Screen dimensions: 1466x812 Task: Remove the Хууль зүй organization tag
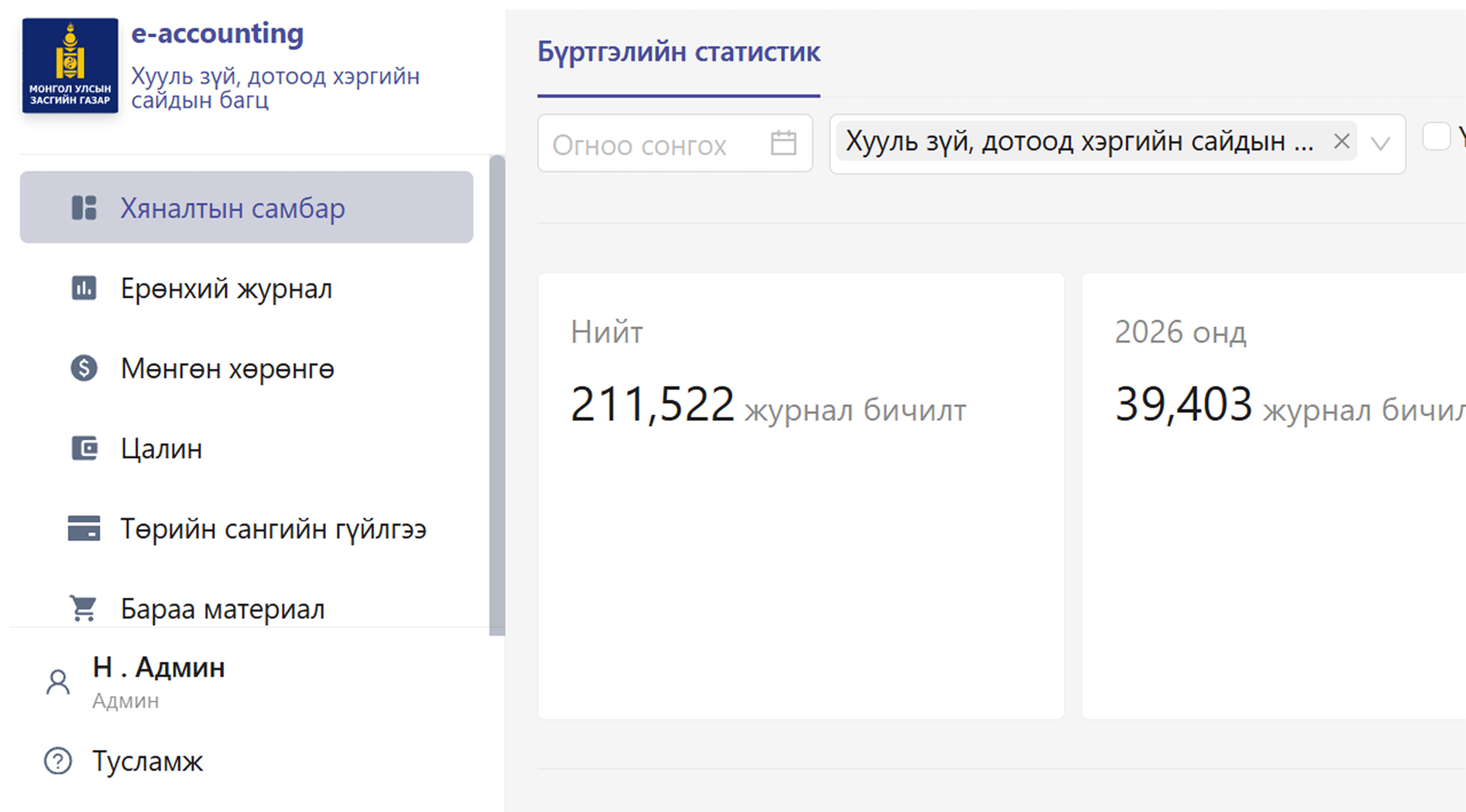click(1342, 141)
